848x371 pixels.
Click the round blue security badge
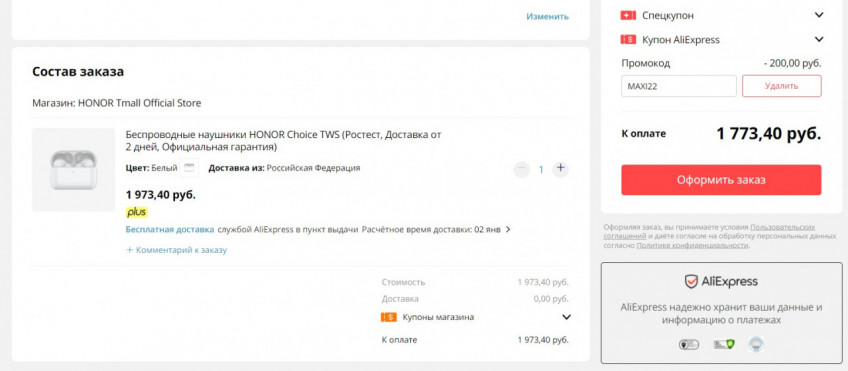click(x=756, y=344)
